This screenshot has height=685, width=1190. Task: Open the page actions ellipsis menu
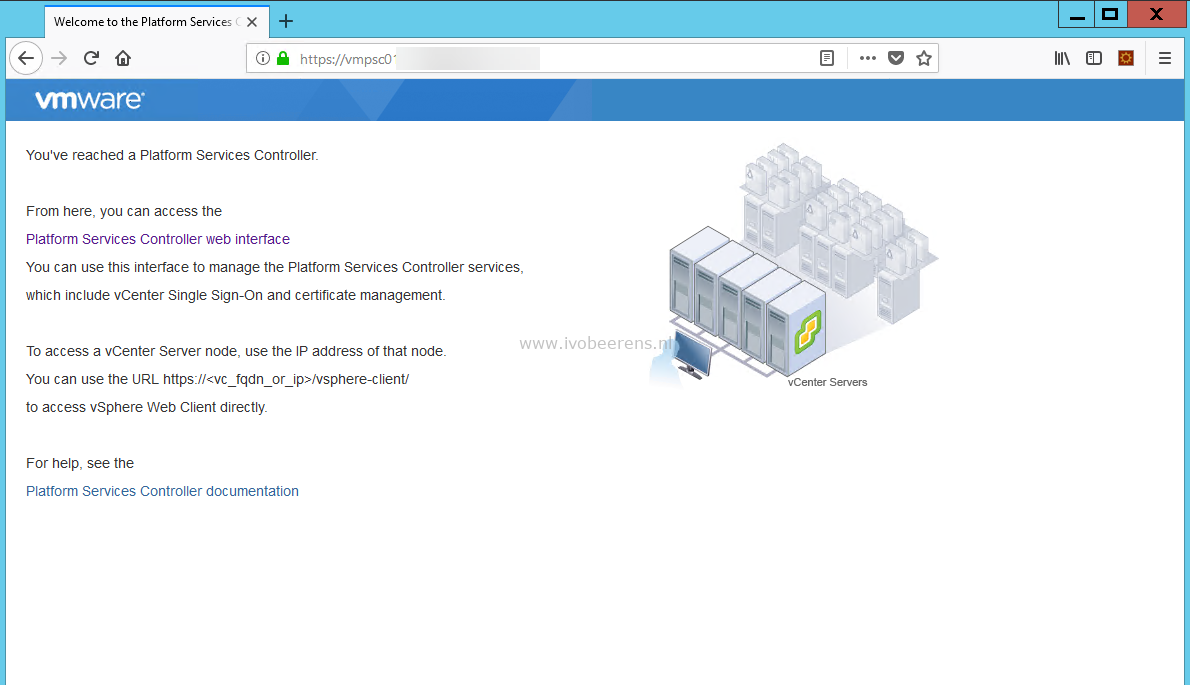pos(867,58)
